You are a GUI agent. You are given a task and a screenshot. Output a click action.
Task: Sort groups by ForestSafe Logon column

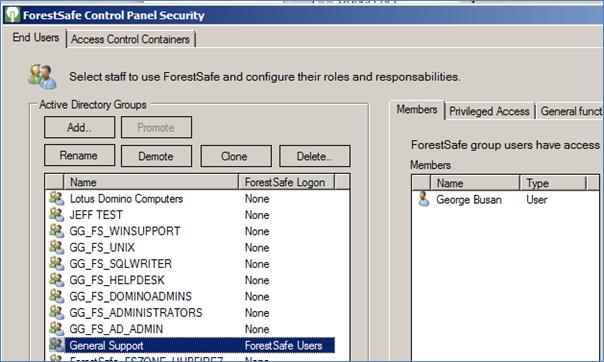pos(286,182)
